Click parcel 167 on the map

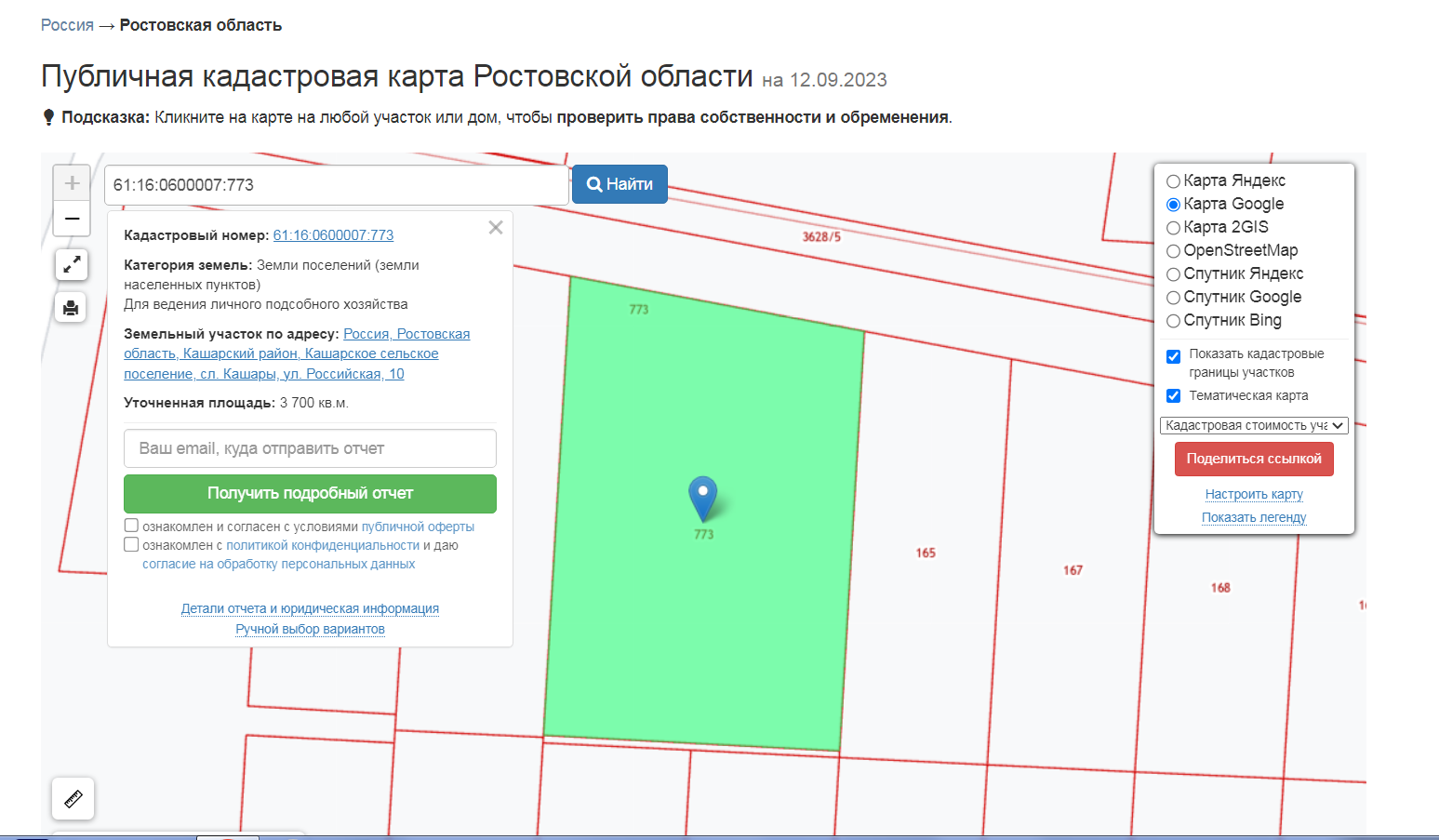[x=1073, y=570]
